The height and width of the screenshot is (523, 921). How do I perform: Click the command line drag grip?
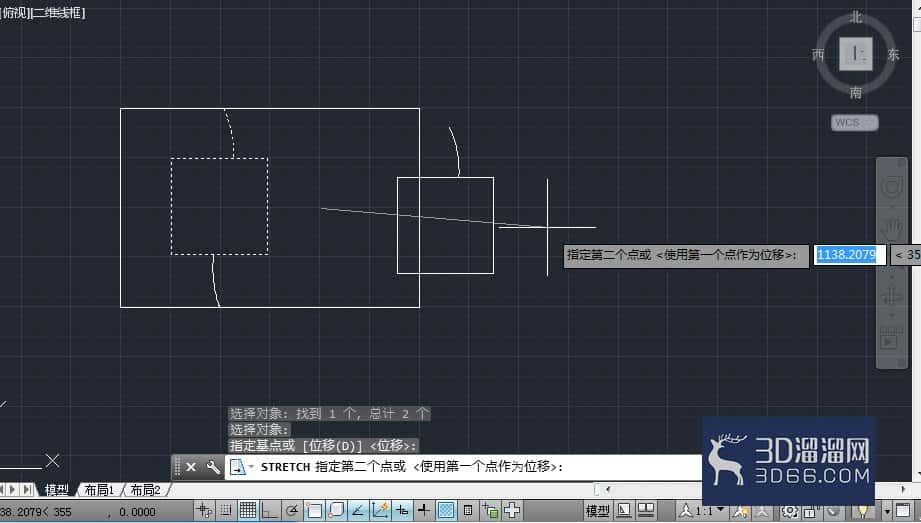[x=177, y=467]
